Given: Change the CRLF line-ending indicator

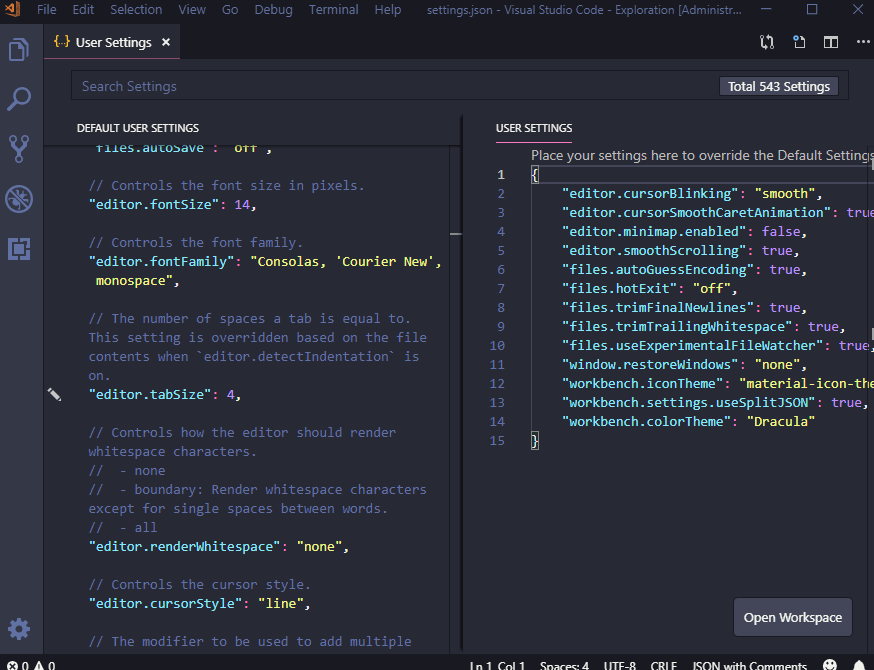Looking at the screenshot, I should 663,663.
